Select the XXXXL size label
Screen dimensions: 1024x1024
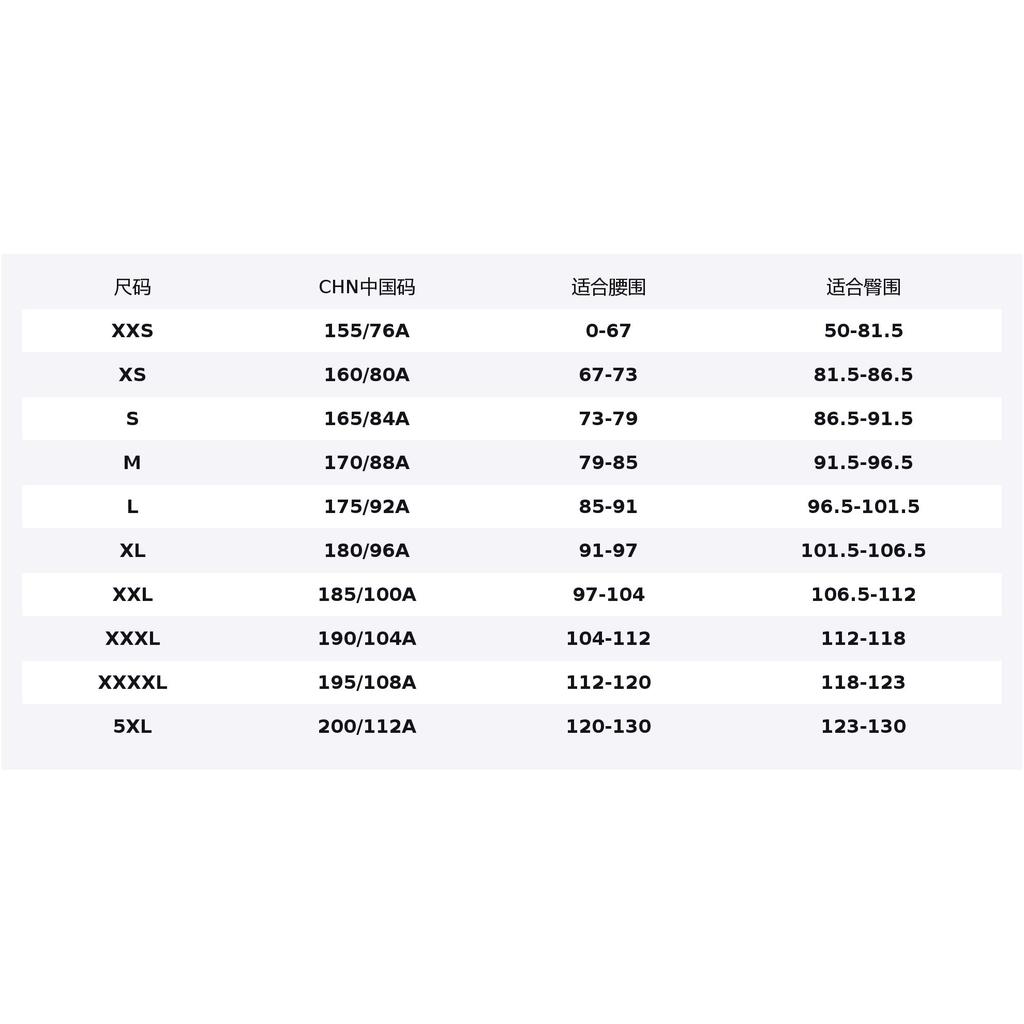(132, 682)
